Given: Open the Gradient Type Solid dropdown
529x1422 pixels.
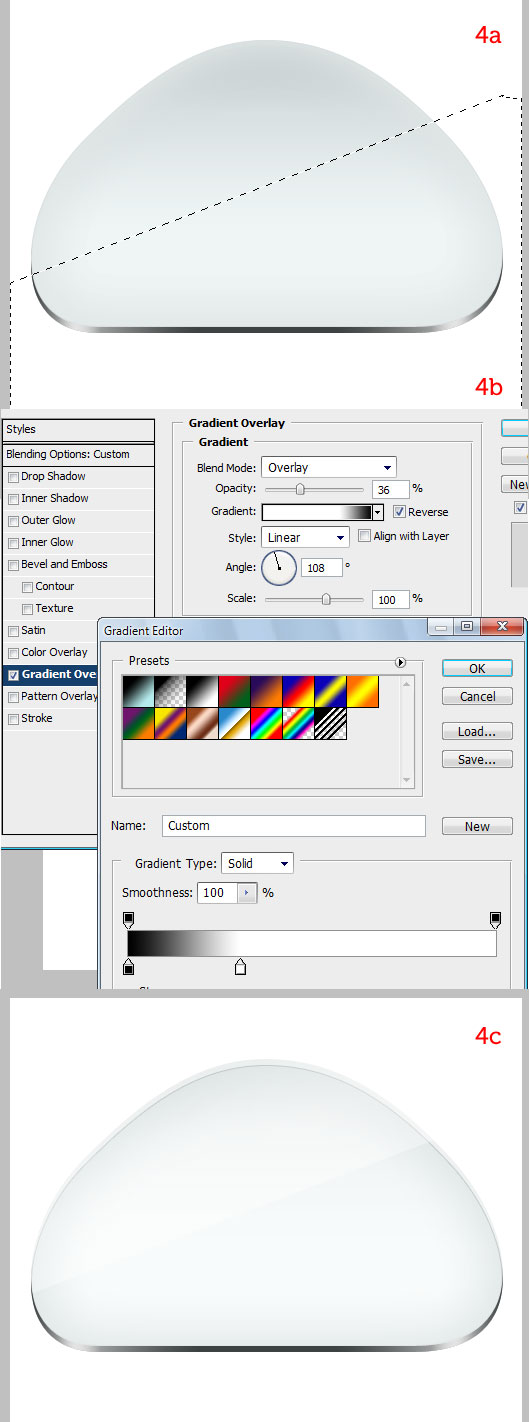Looking at the screenshot, I should (258, 863).
